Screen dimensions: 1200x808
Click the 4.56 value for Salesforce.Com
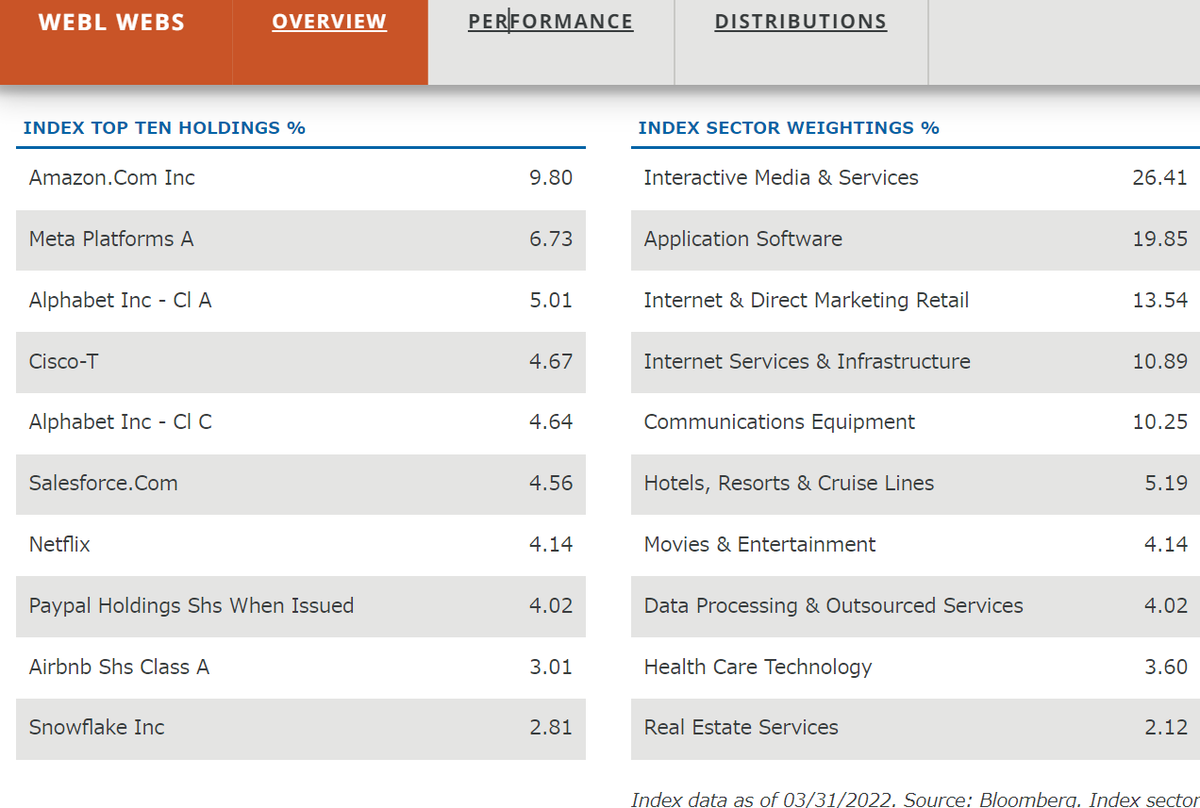[x=550, y=483]
